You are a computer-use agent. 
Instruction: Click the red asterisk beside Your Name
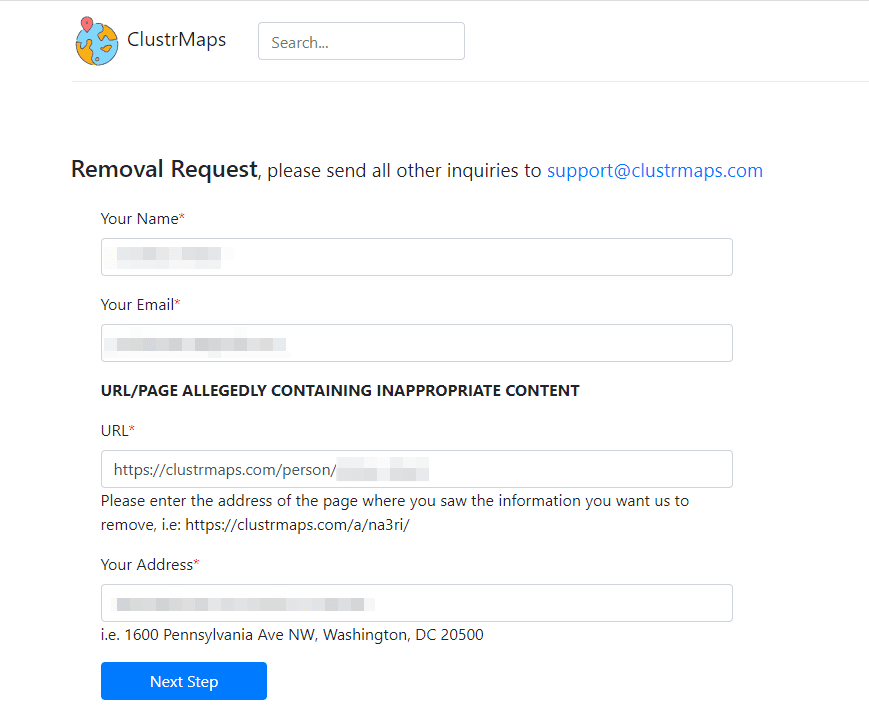pyautogui.click(x=182, y=218)
